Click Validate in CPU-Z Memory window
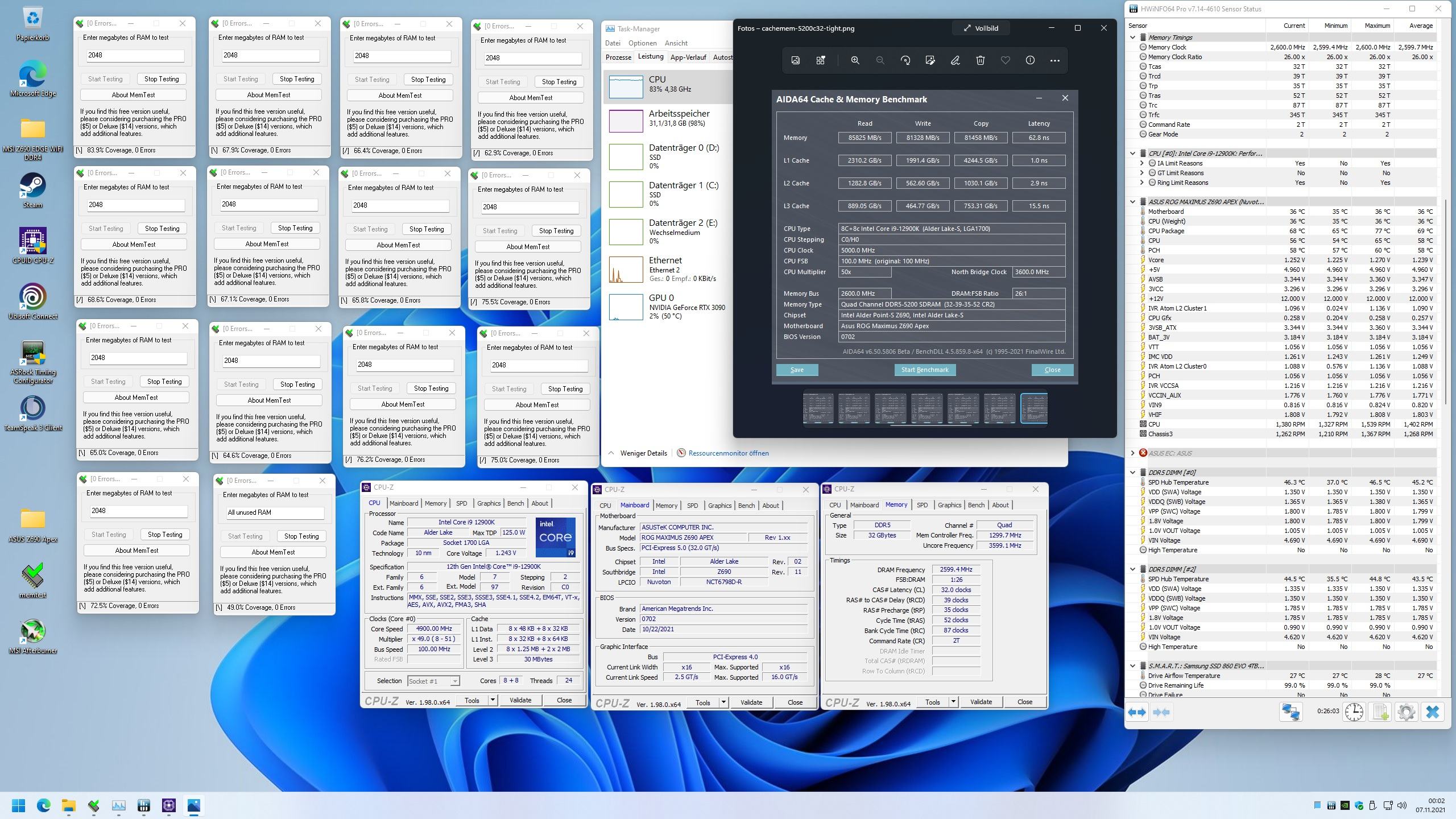 pos(981,702)
